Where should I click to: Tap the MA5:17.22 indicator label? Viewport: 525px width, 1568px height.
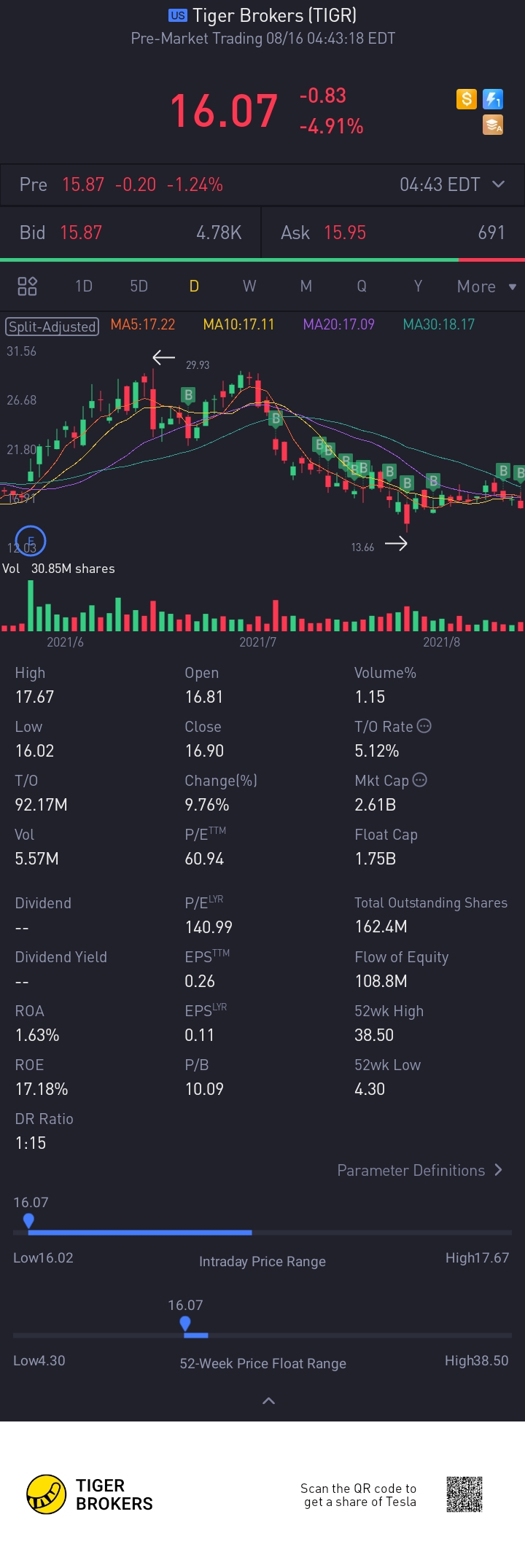click(x=143, y=324)
